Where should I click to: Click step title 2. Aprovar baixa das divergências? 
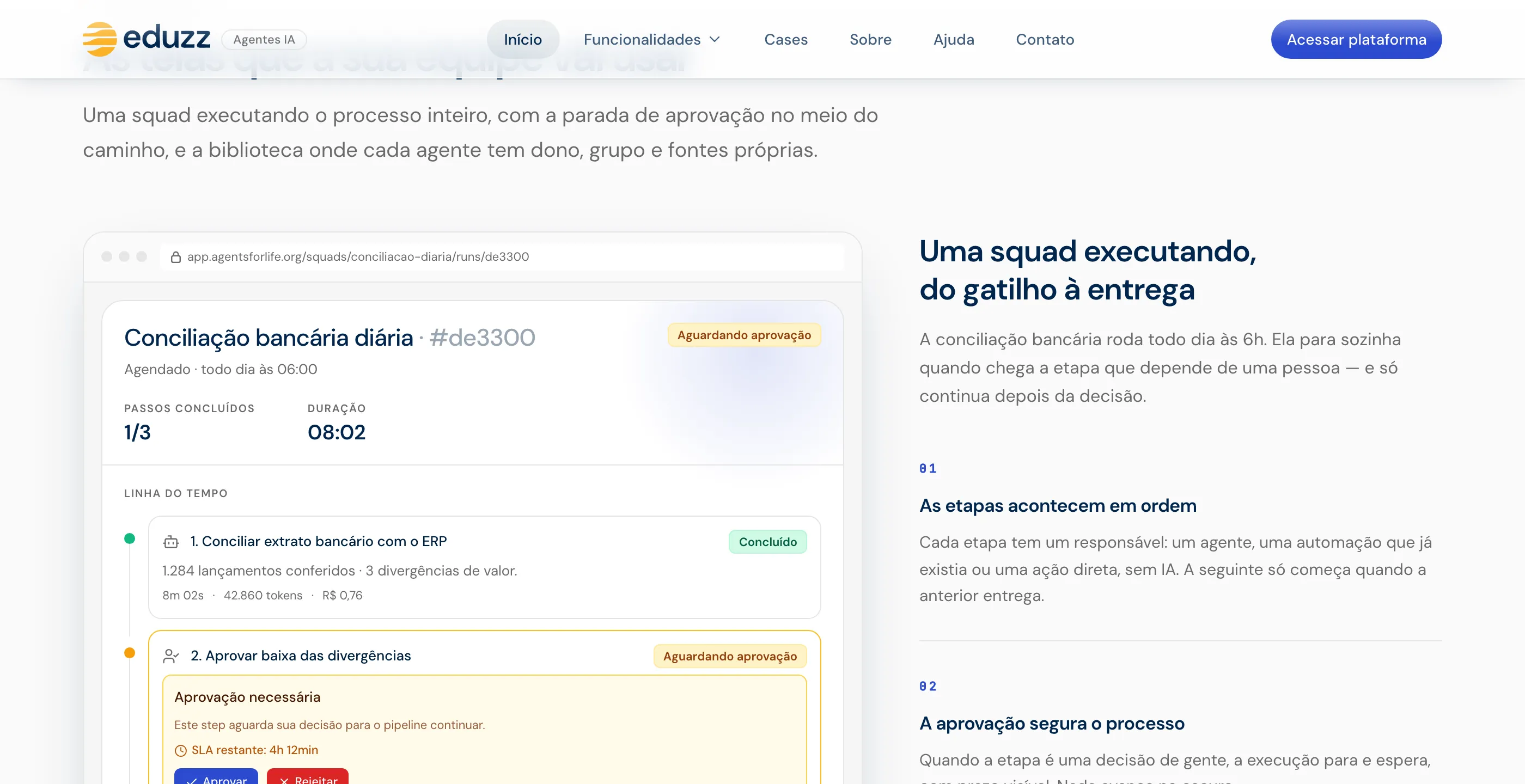[x=301, y=656]
